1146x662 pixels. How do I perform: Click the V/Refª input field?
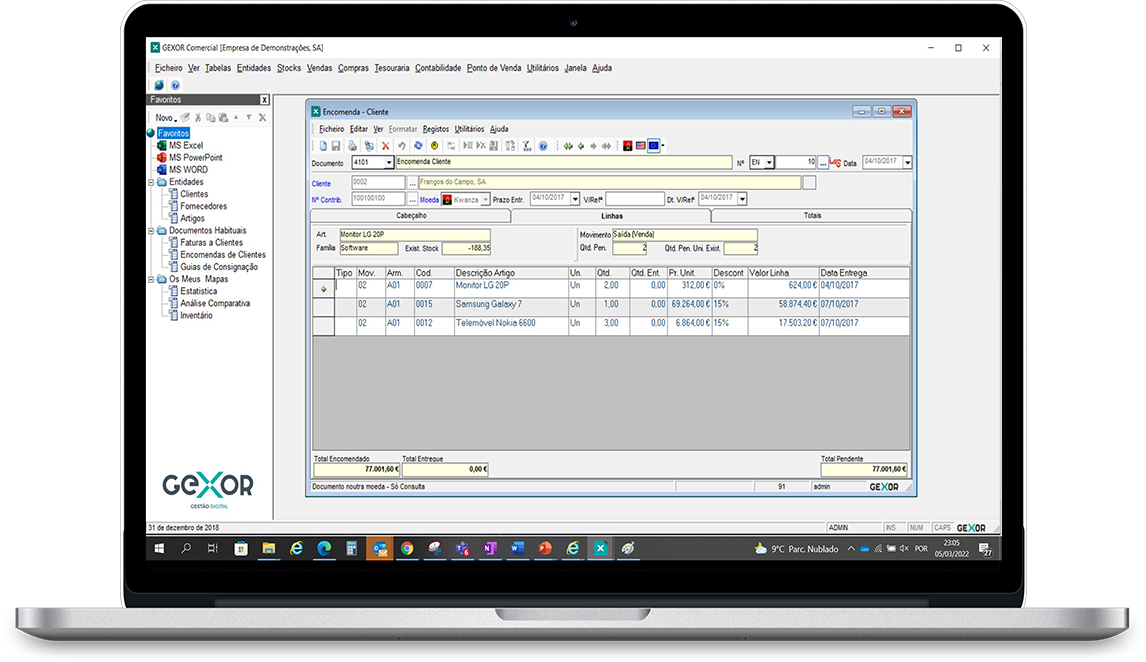pyautogui.click(x=634, y=199)
